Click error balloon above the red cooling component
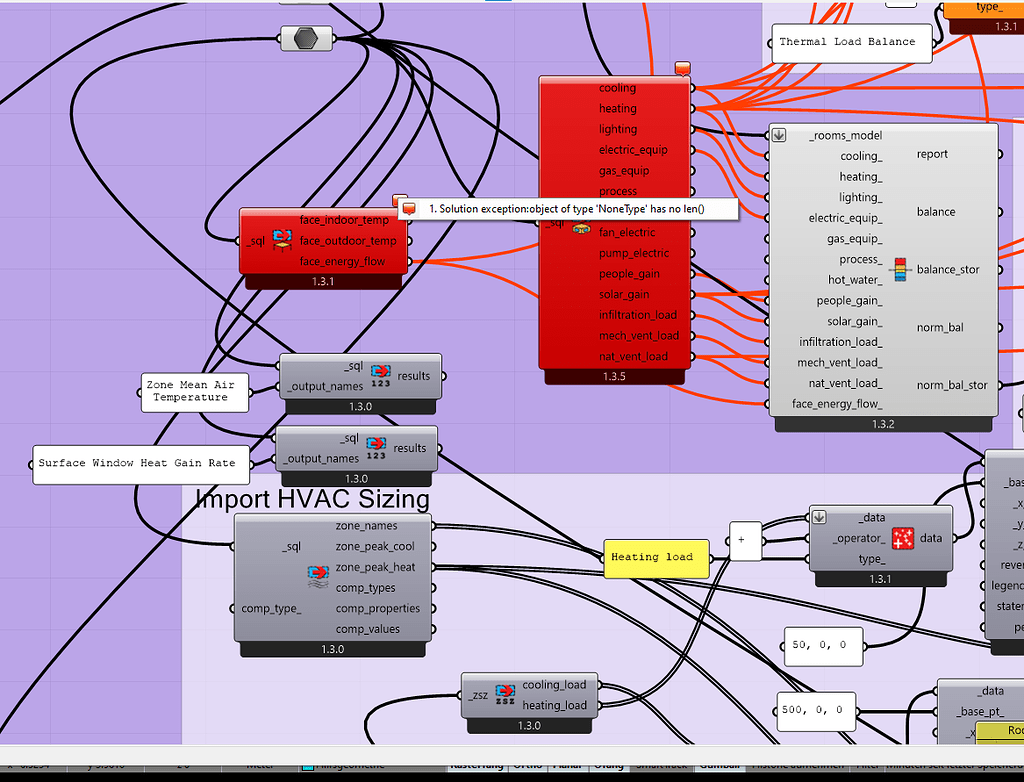The image size is (1024, 782). (683, 68)
